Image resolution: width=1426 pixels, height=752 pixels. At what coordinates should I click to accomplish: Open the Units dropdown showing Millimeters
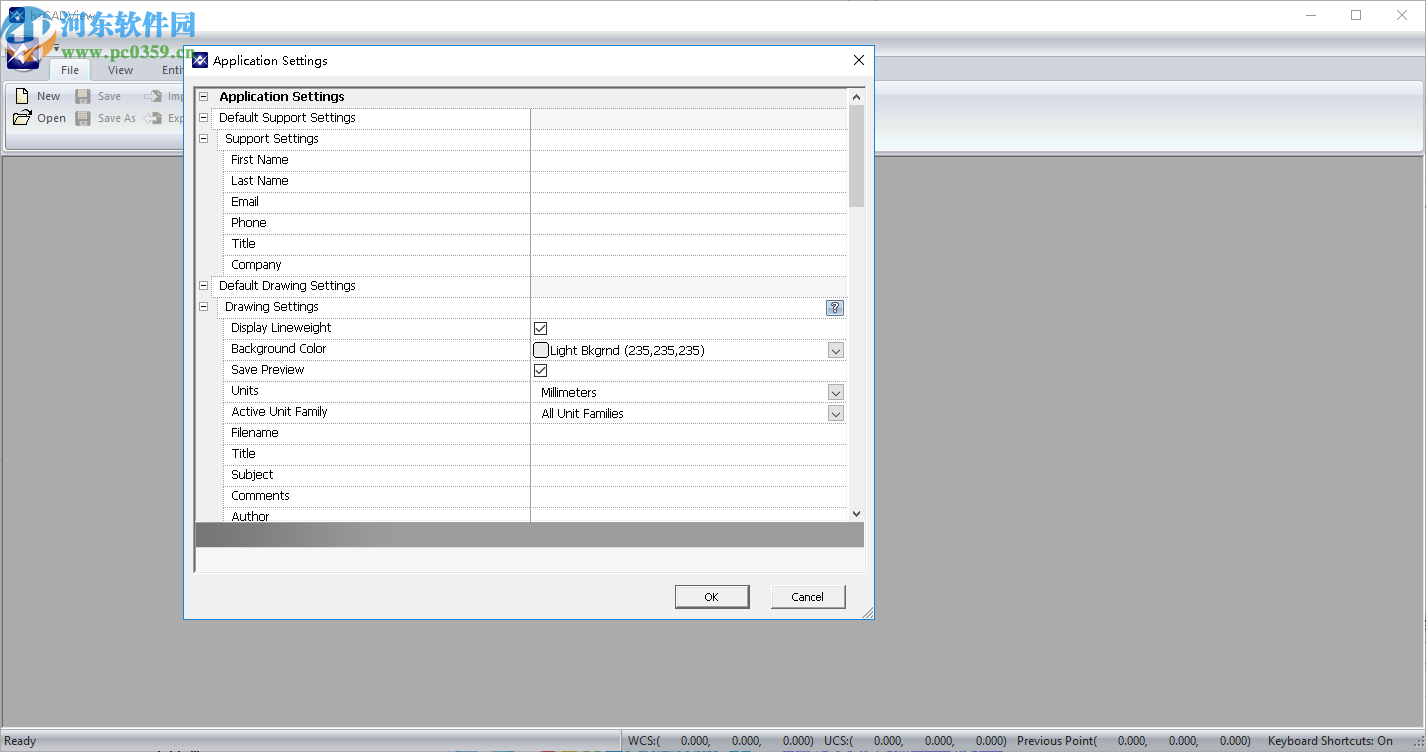pyautogui.click(x=836, y=392)
